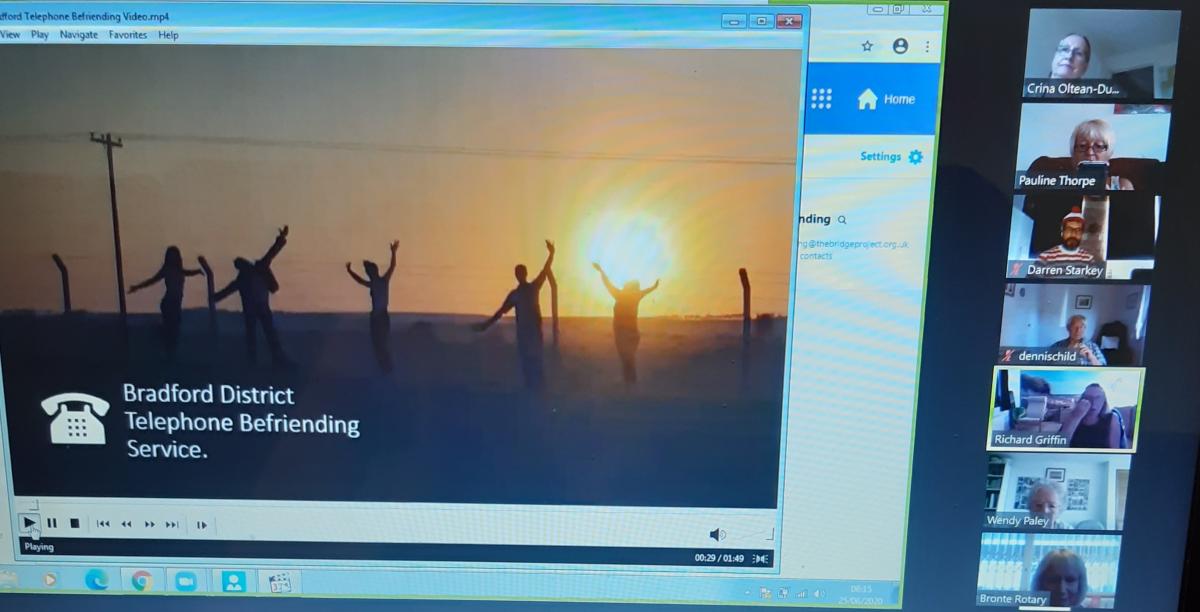Image resolution: width=1200 pixels, height=612 pixels.
Task: Click the taskbar clock and date
Action: (861, 594)
